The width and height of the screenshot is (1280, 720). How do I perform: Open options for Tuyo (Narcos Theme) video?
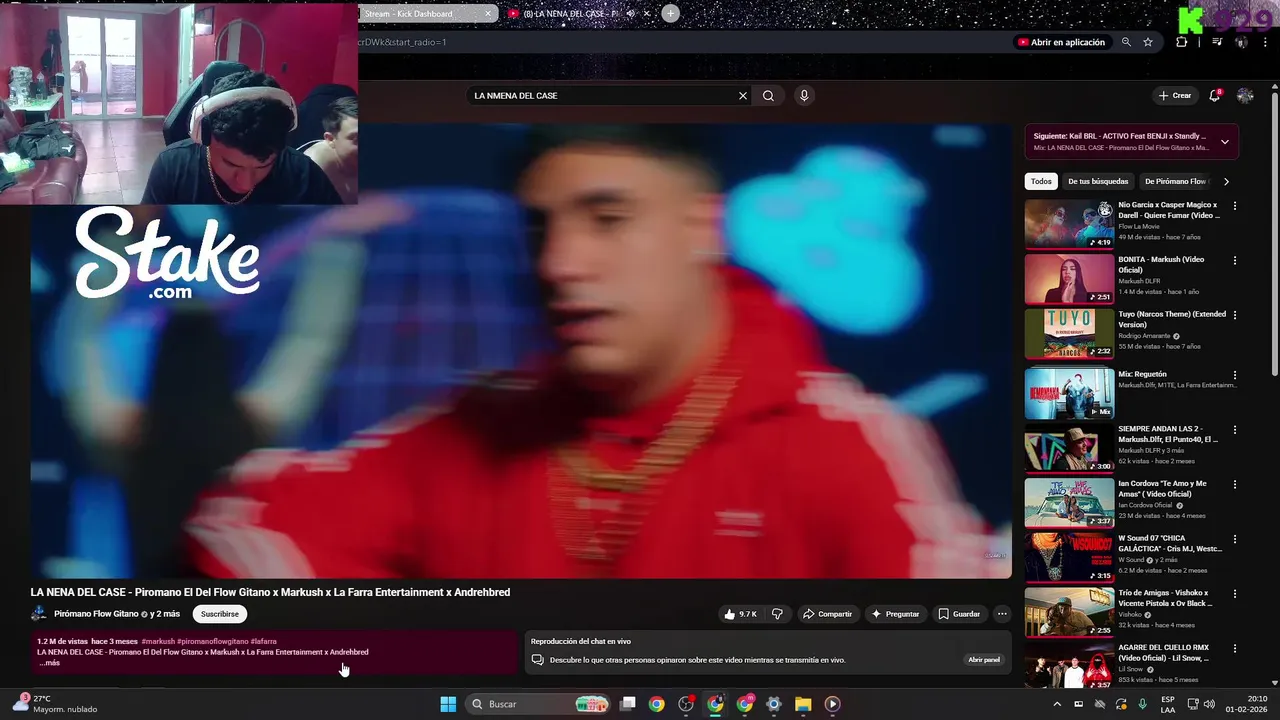click(x=1235, y=315)
